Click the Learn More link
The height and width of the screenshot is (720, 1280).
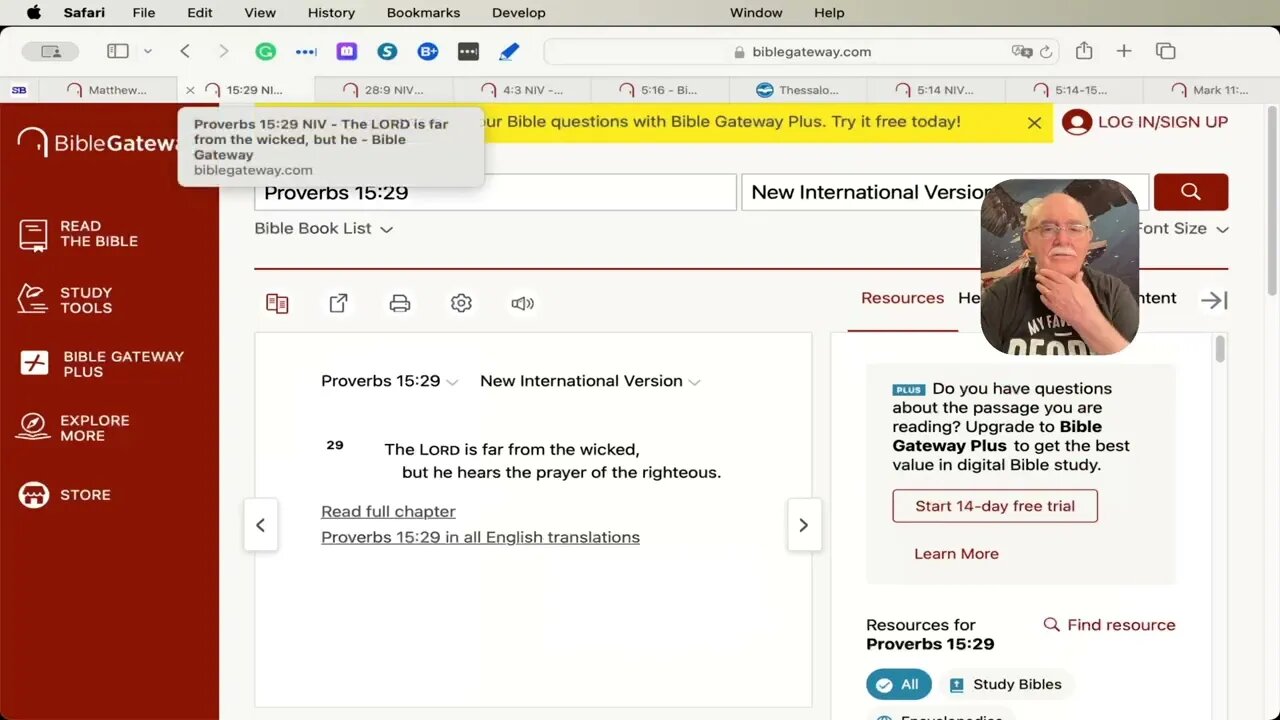pyautogui.click(x=956, y=554)
